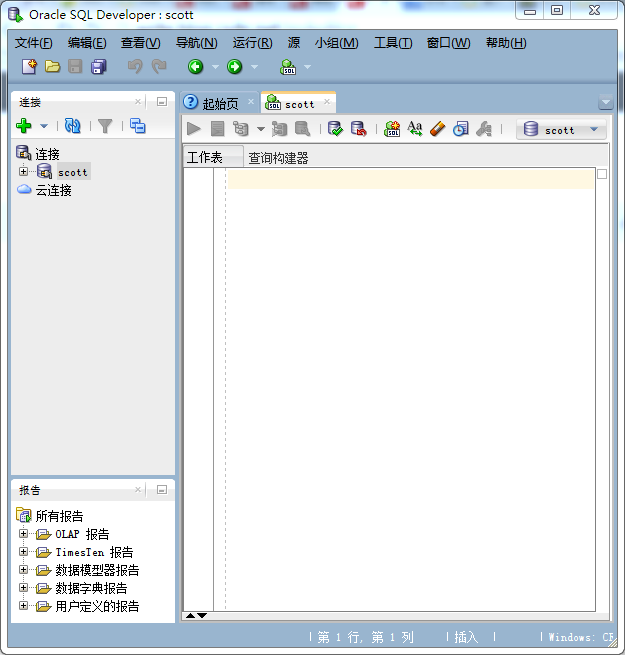The height and width of the screenshot is (655, 625).
Task: Expand the scott connection node
Action: [x=23, y=171]
